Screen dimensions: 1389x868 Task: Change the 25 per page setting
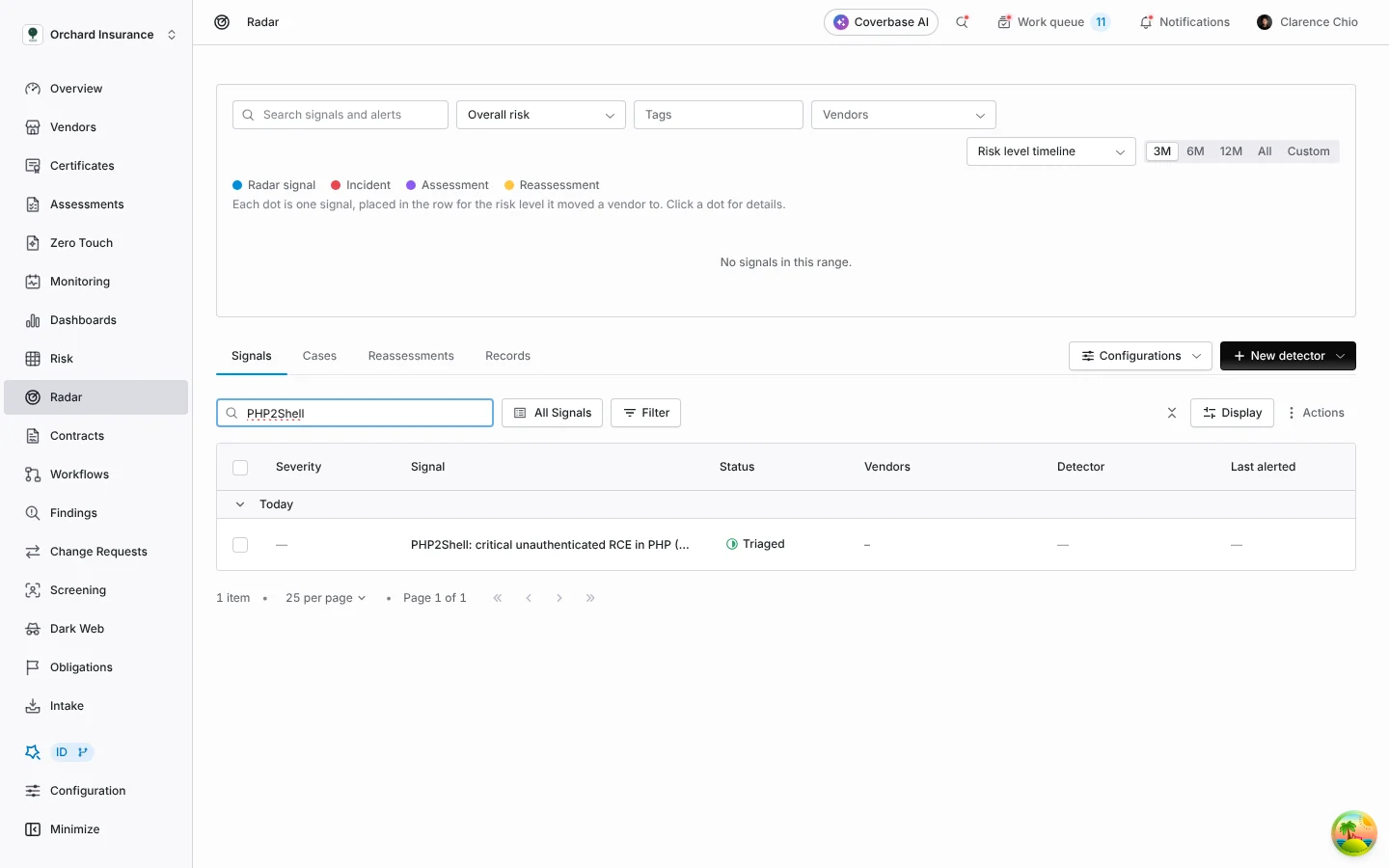pos(326,598)
